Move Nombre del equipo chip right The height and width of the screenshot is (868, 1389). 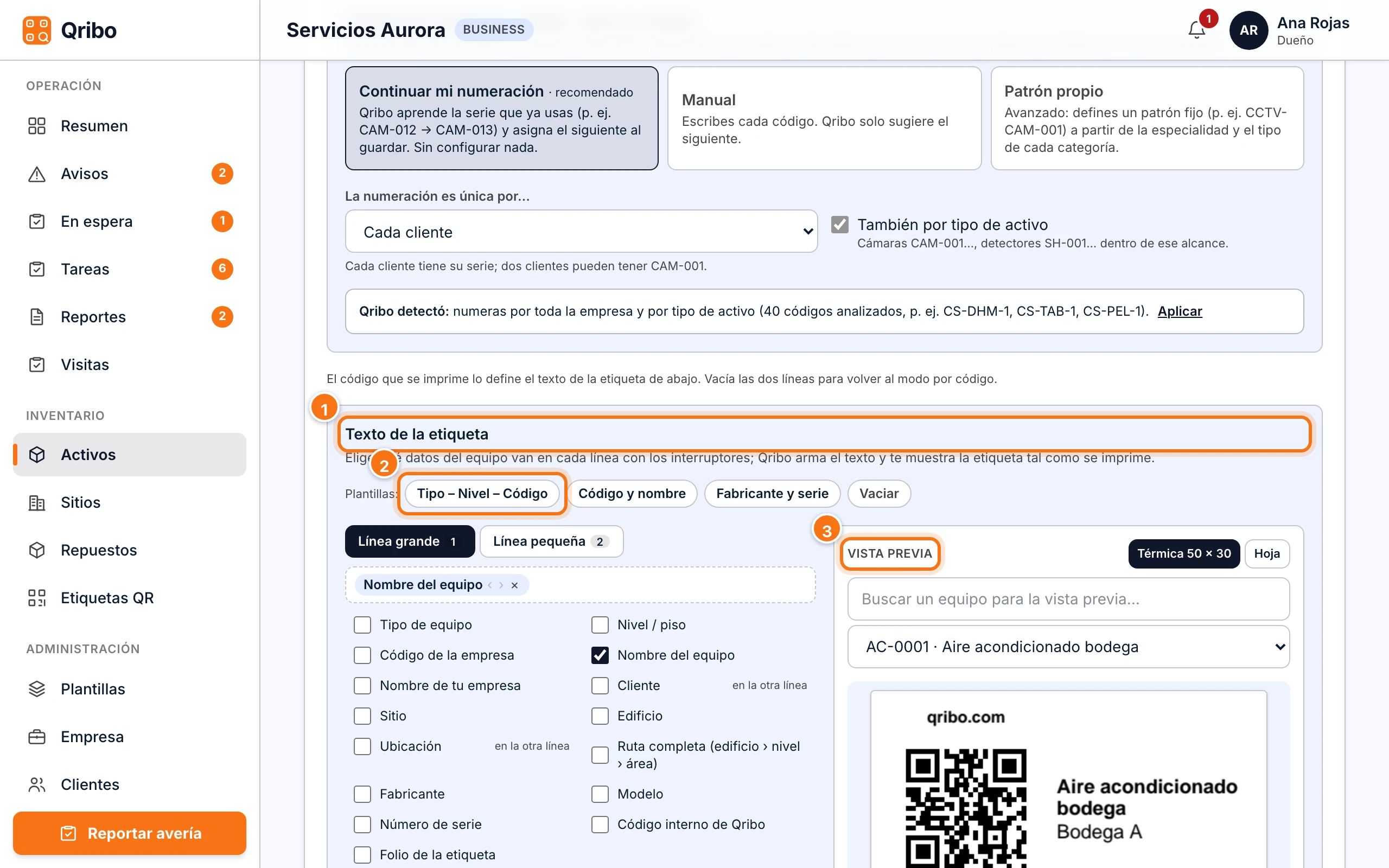tap(501, 585)
